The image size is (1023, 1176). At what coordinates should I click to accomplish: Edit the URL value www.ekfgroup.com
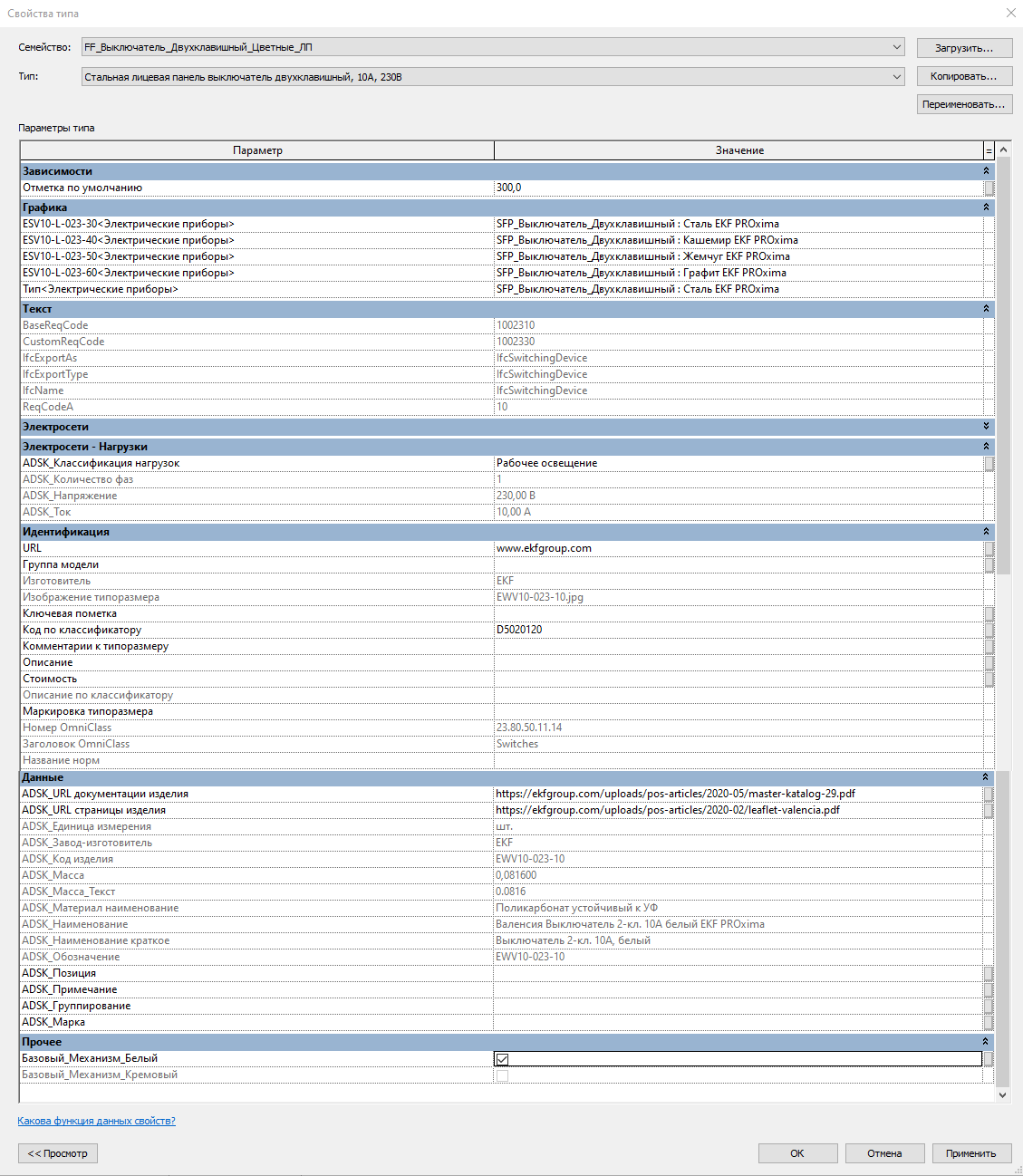(x=738, y=548)
